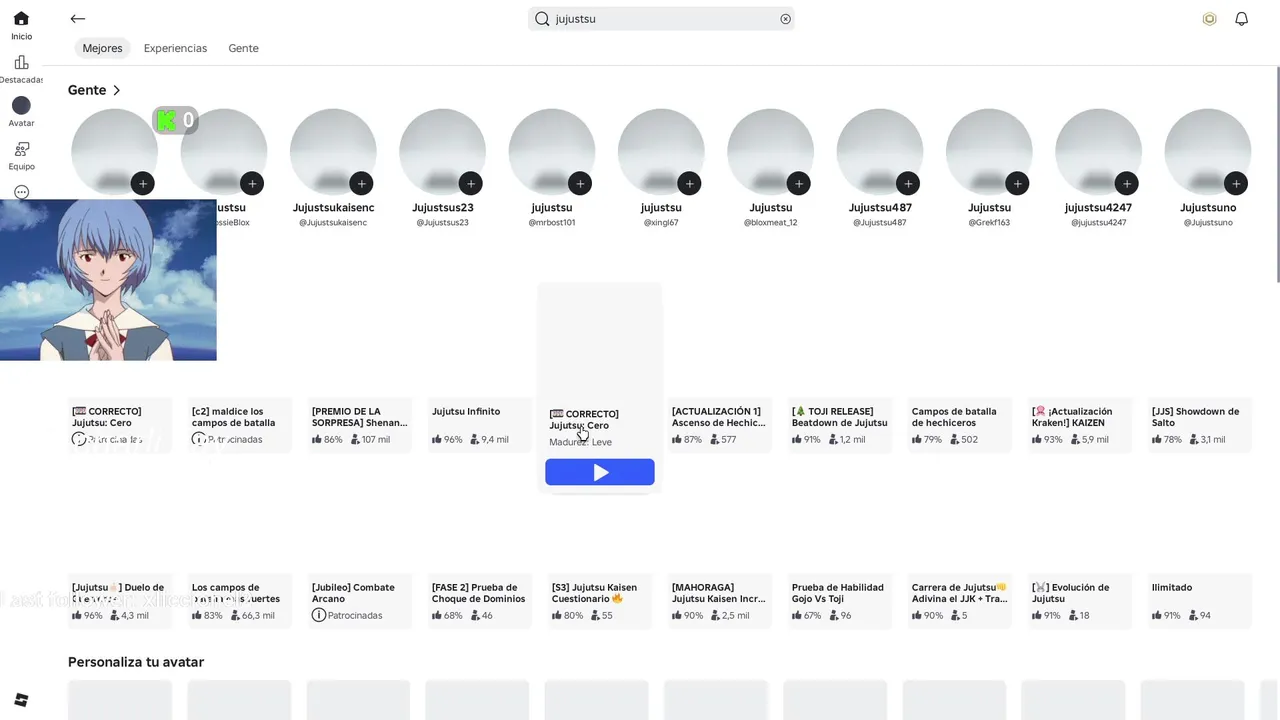Click the Personaliza tu avatar heading
The width and height of the screenshot is (1280, 720).
tap(136, 662)
